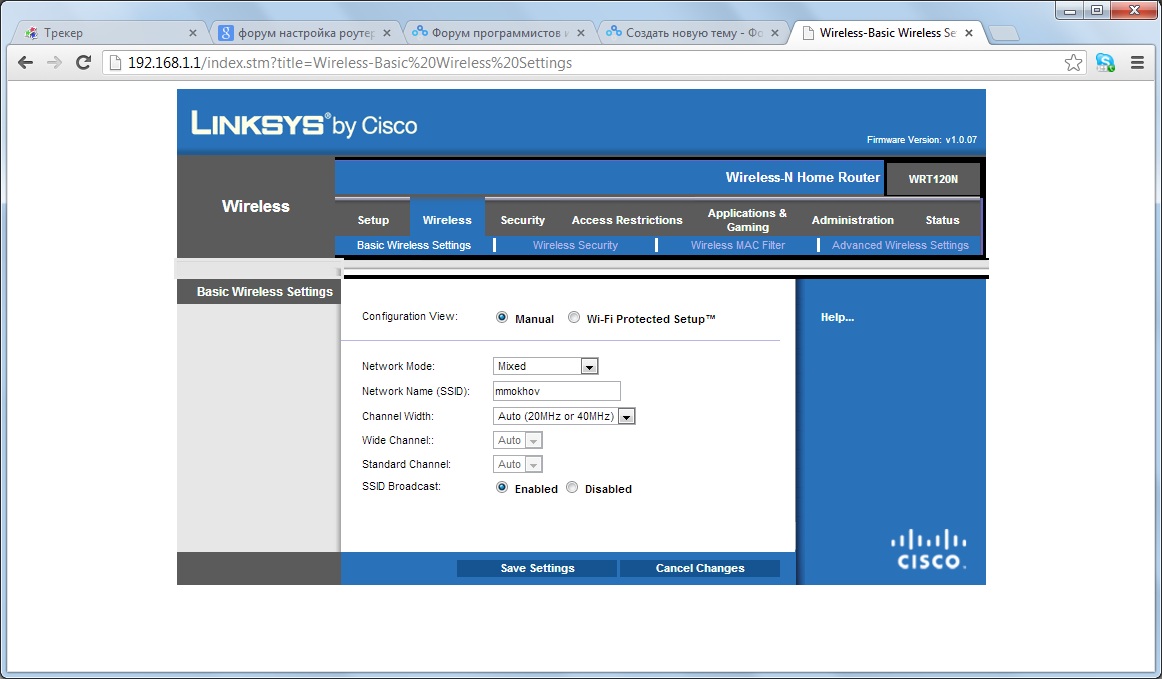Viewport: 1162px width, 679px height.
Task: Click the Cisco logo in help panel
Action: click(928, 549)
